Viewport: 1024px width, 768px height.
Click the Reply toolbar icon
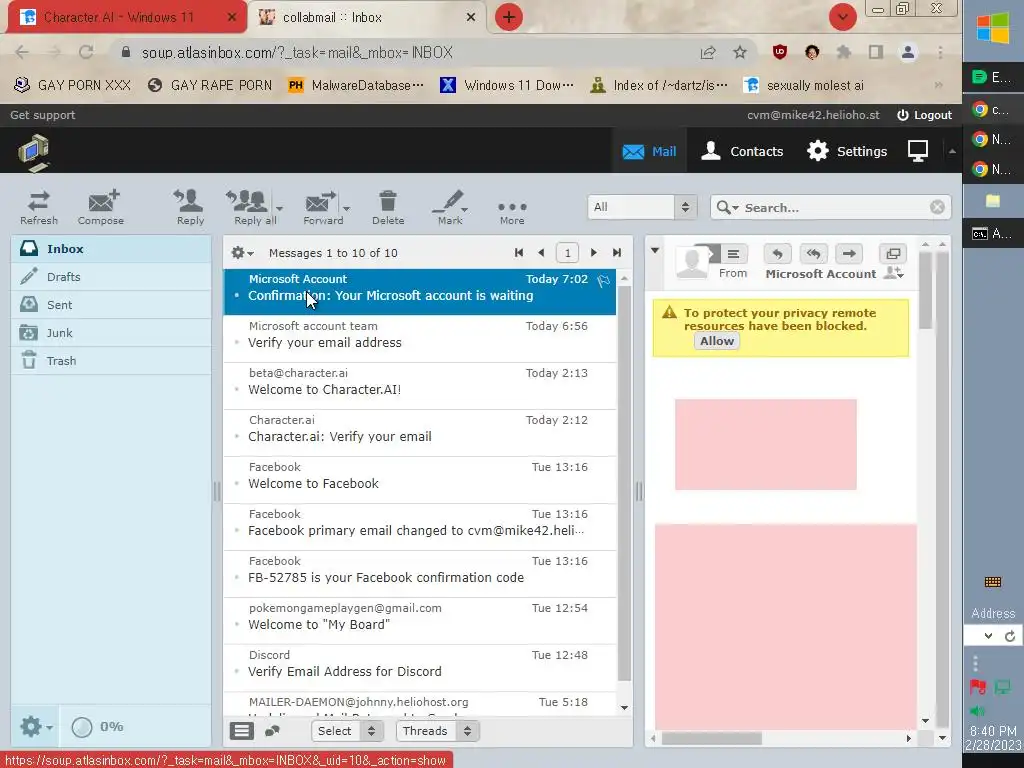[190, 208]
